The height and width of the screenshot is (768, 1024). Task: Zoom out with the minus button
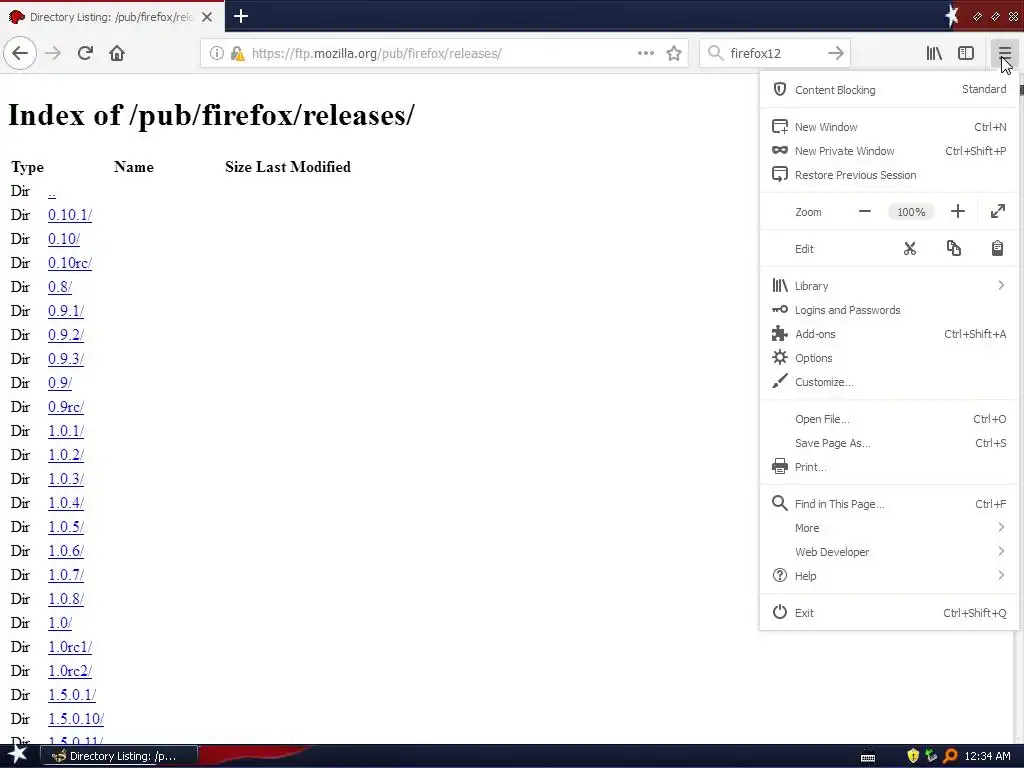pos(865,212)
